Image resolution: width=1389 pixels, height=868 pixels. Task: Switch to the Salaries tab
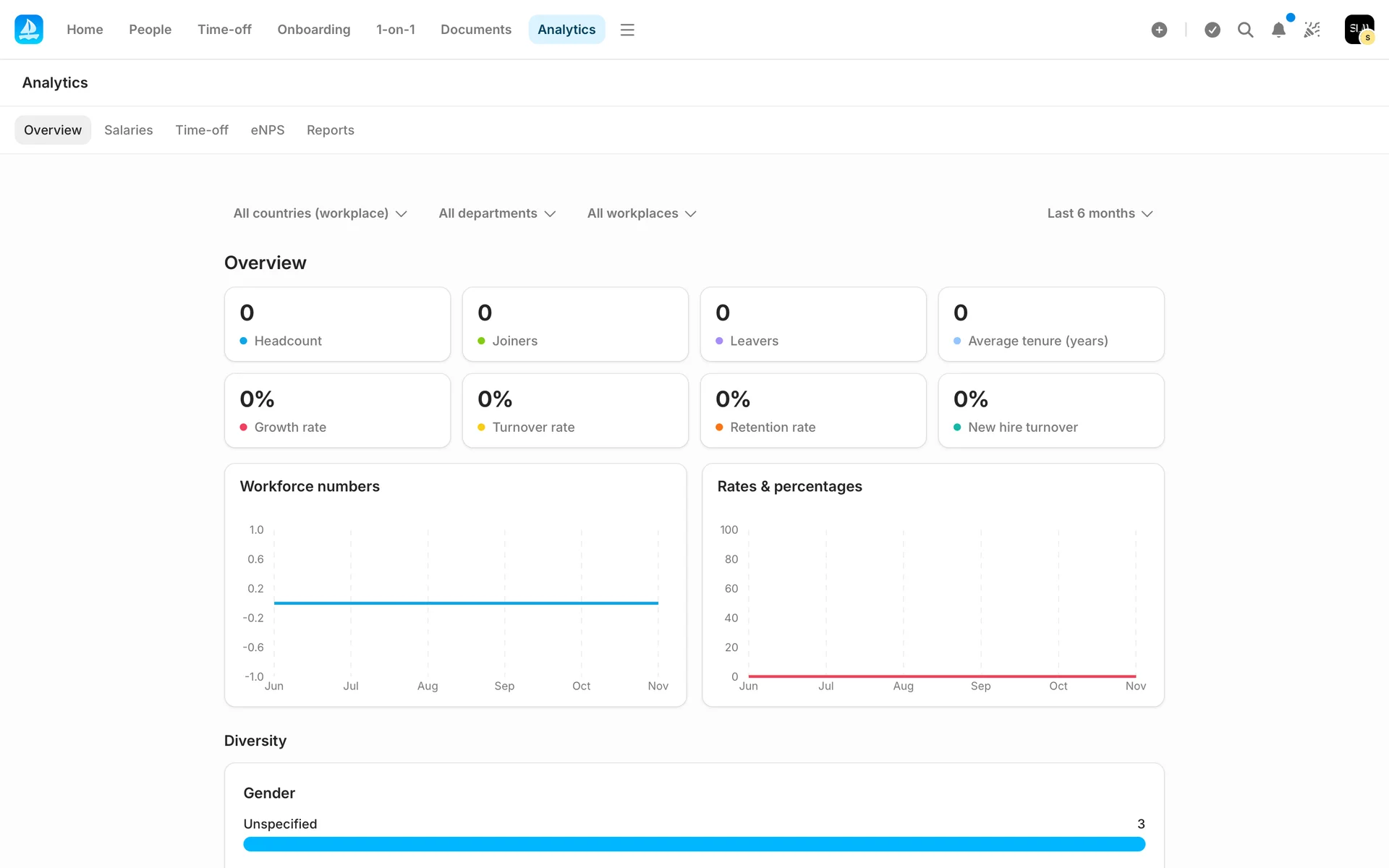[128, 130]
